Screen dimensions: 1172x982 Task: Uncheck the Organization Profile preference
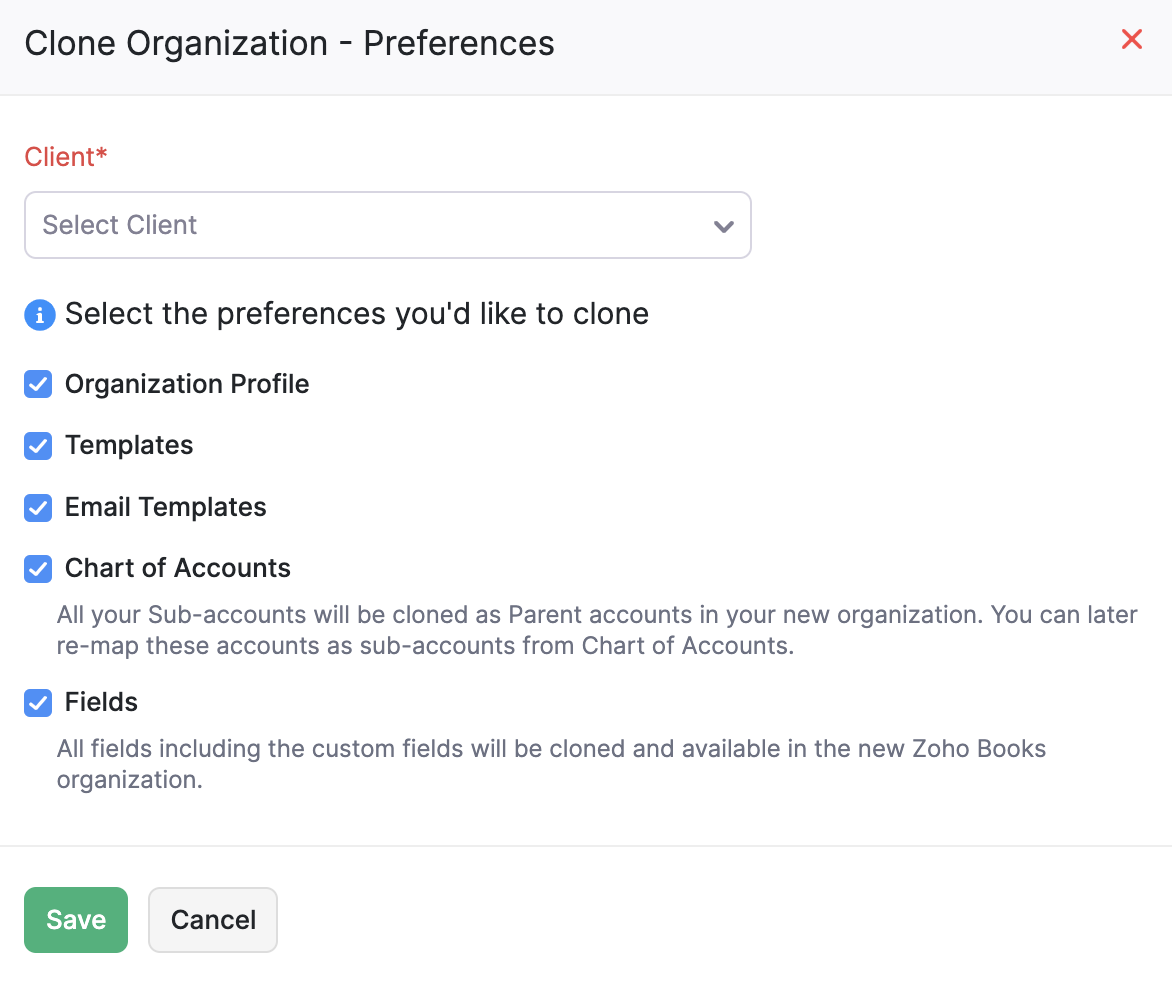click(37, 384)
